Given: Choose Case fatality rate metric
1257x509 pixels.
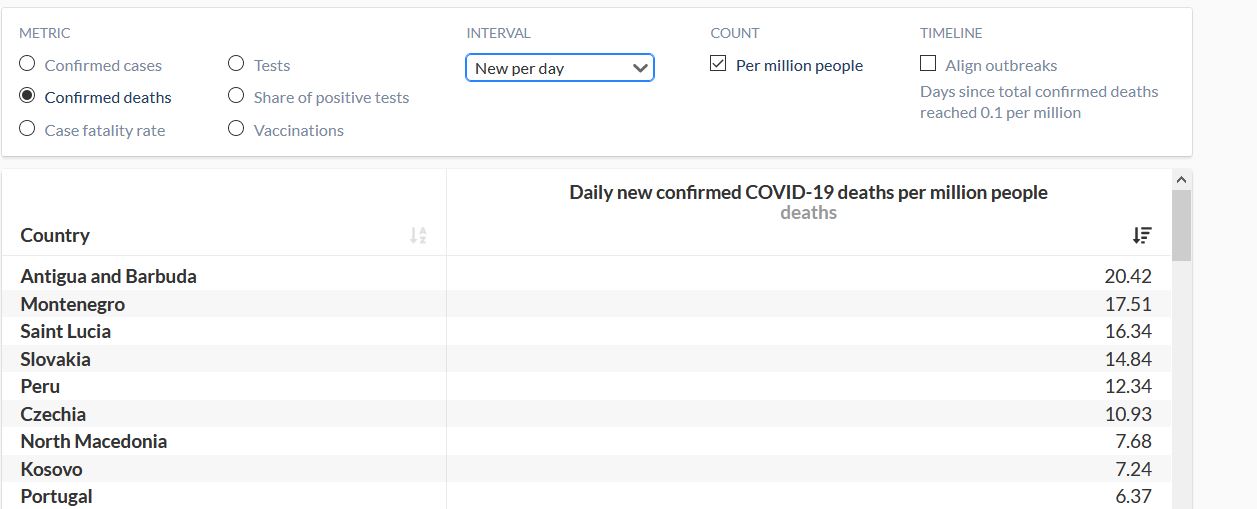Looking at the screenshot, I should pos(28,129).
